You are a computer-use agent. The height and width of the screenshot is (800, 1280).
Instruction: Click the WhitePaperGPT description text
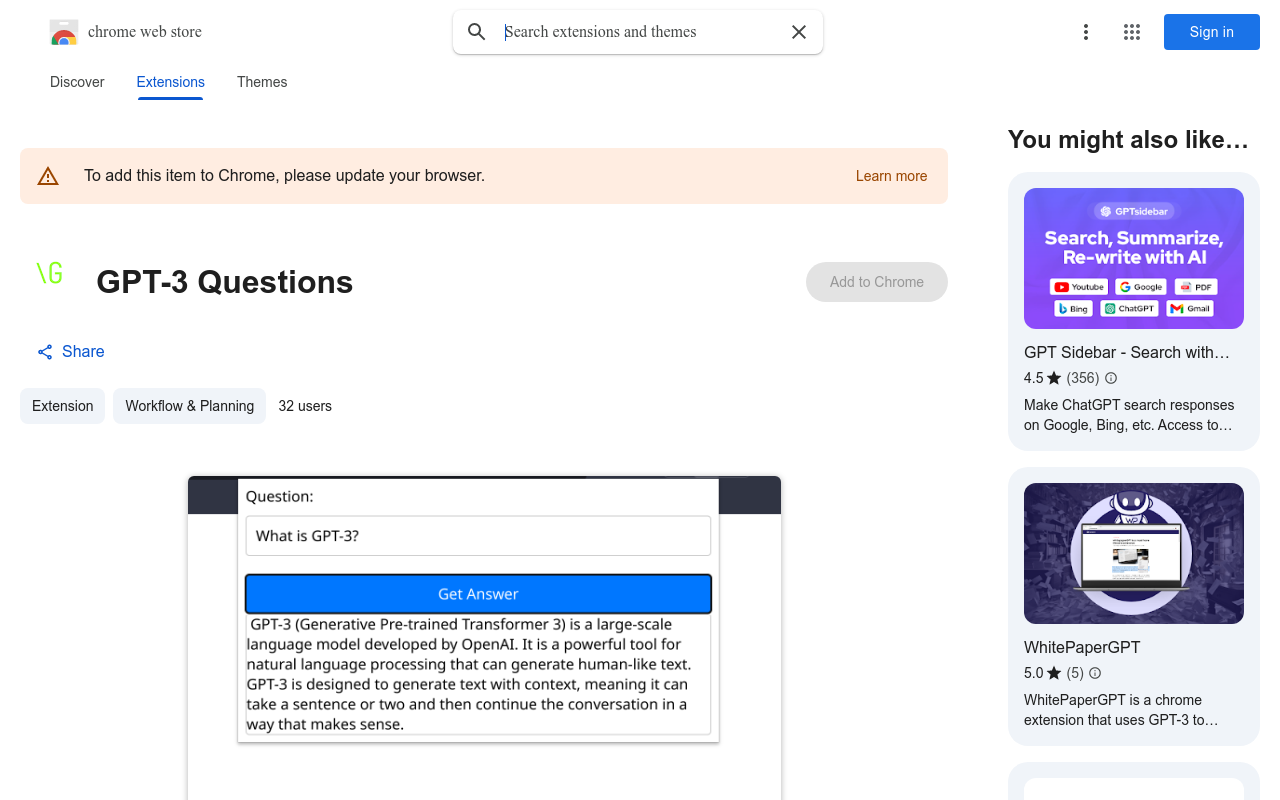(1121, 710)
